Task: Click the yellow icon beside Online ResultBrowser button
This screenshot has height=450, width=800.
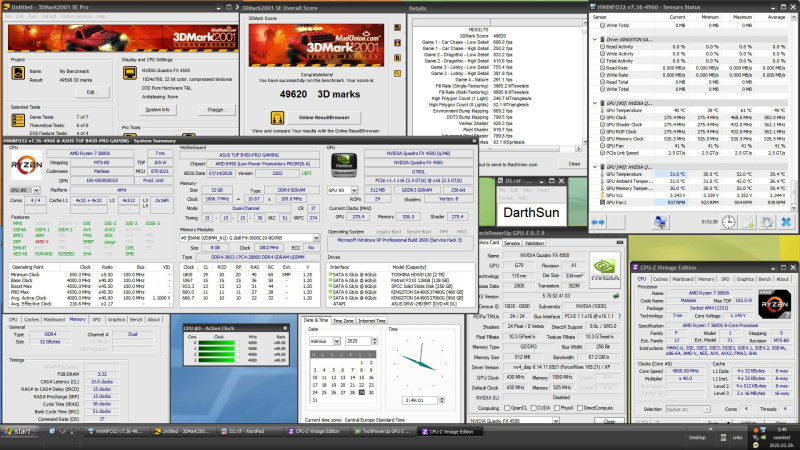Action: click(277, 118)
